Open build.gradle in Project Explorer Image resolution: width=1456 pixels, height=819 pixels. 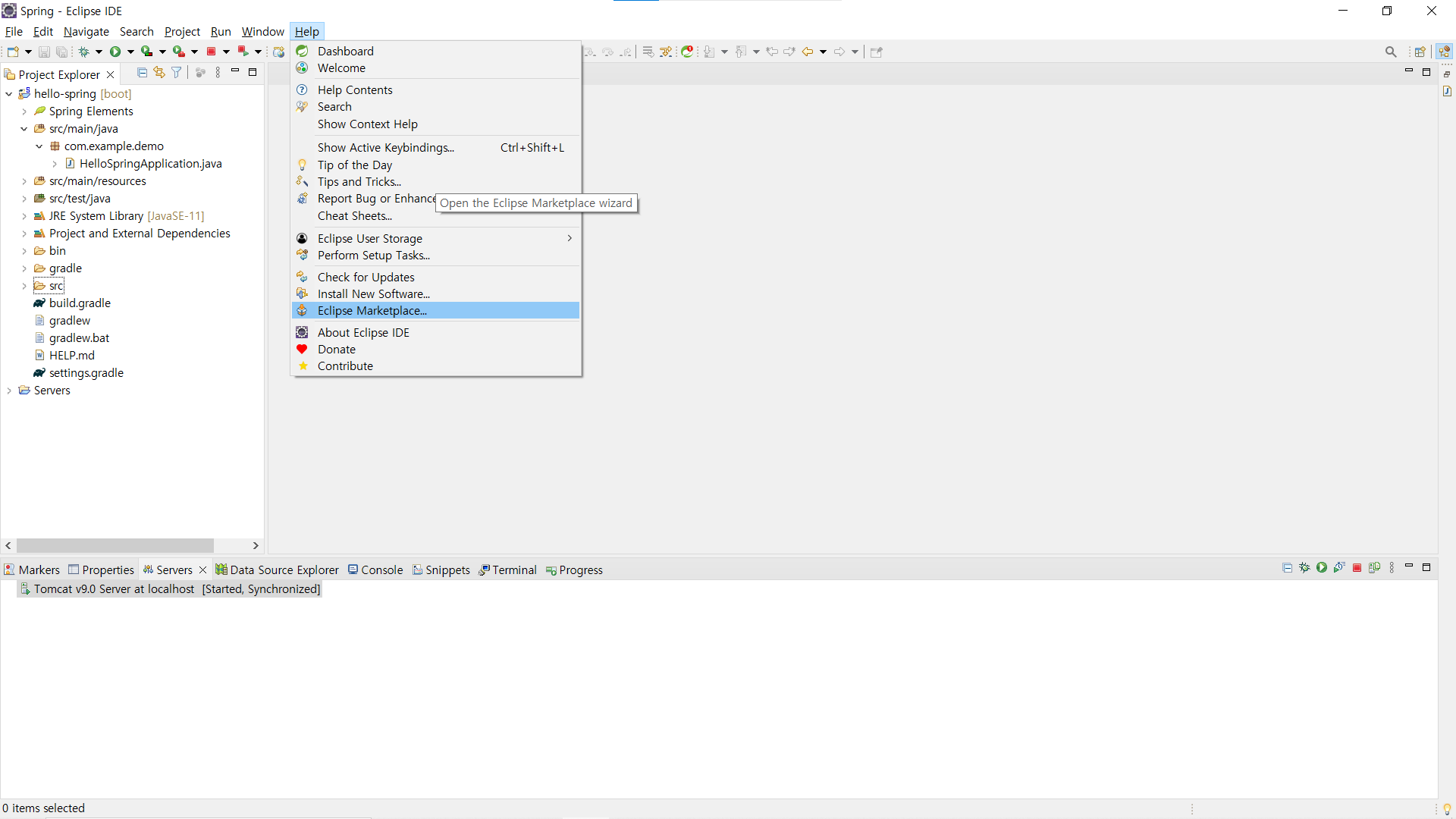[x=80, y=303]
